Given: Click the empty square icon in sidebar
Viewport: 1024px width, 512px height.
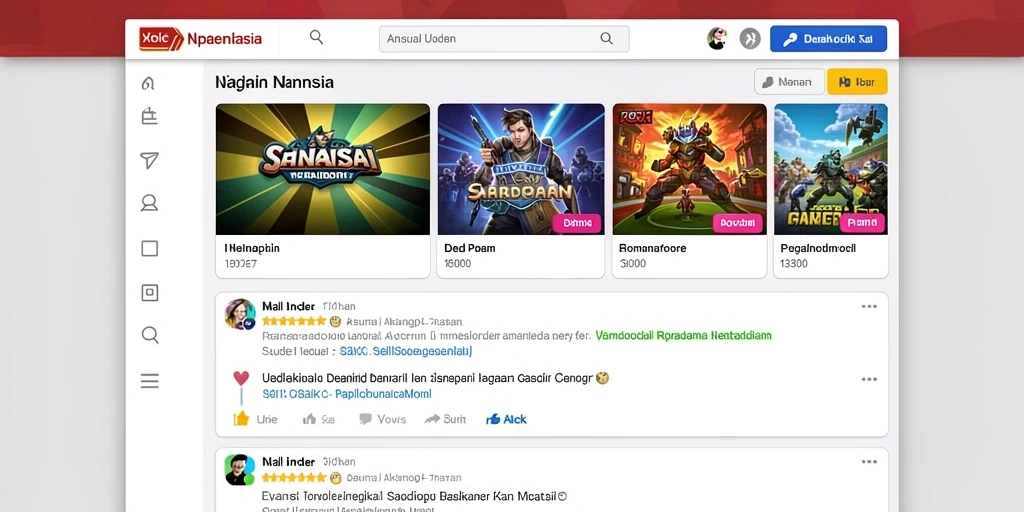Looking at the screenshot, I should click(150, 248).
